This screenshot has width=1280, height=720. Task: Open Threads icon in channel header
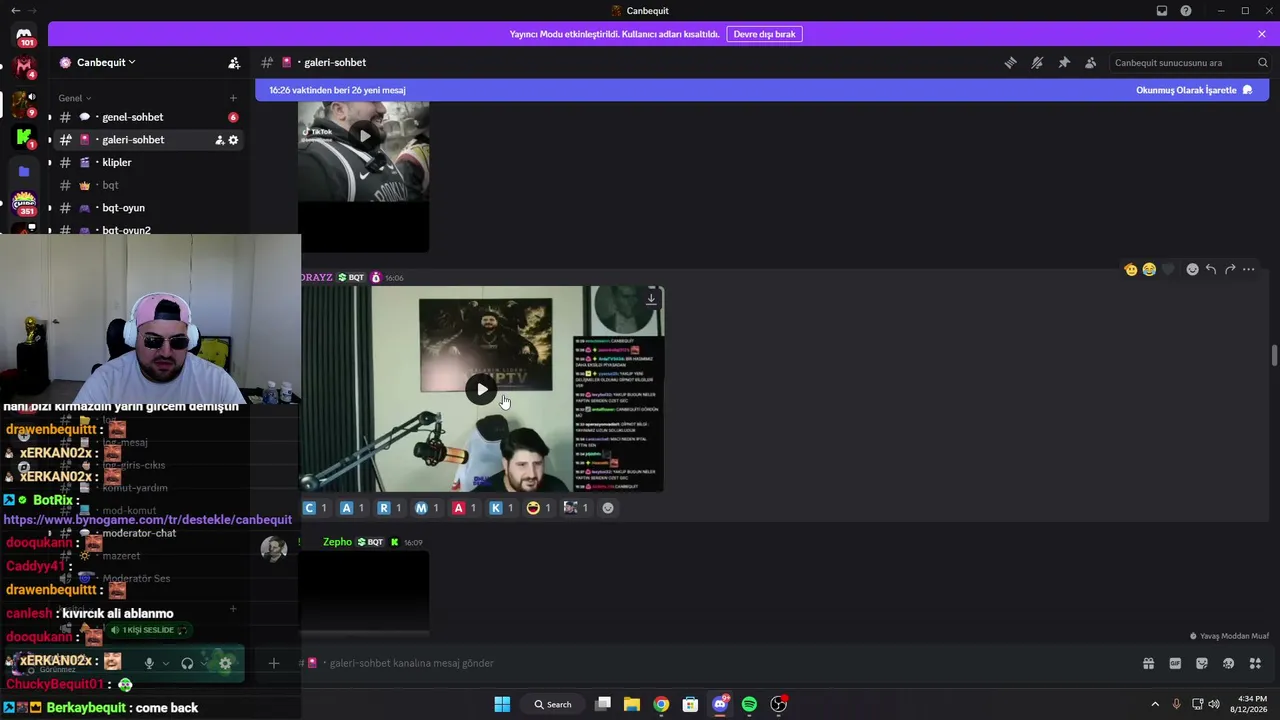coord(1011,63)
